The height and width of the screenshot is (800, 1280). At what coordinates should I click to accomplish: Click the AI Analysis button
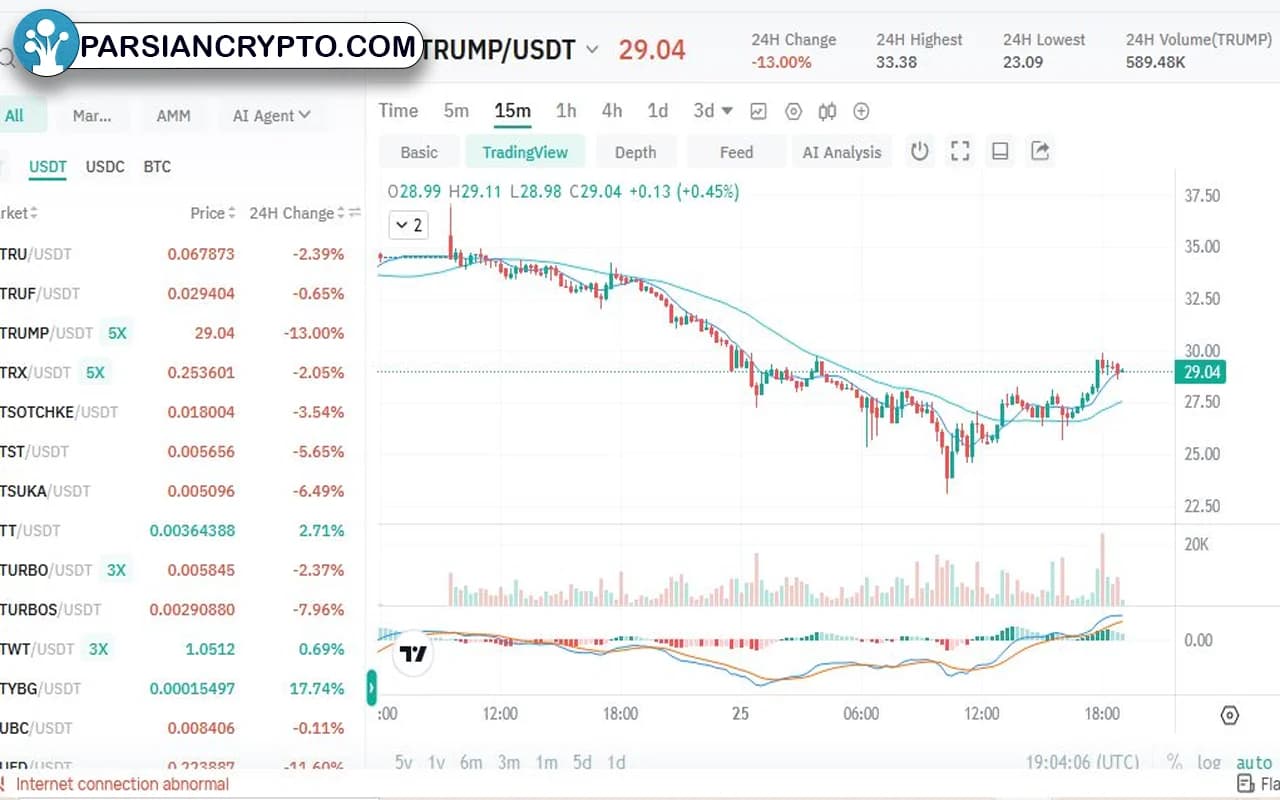tap(842, 151)
